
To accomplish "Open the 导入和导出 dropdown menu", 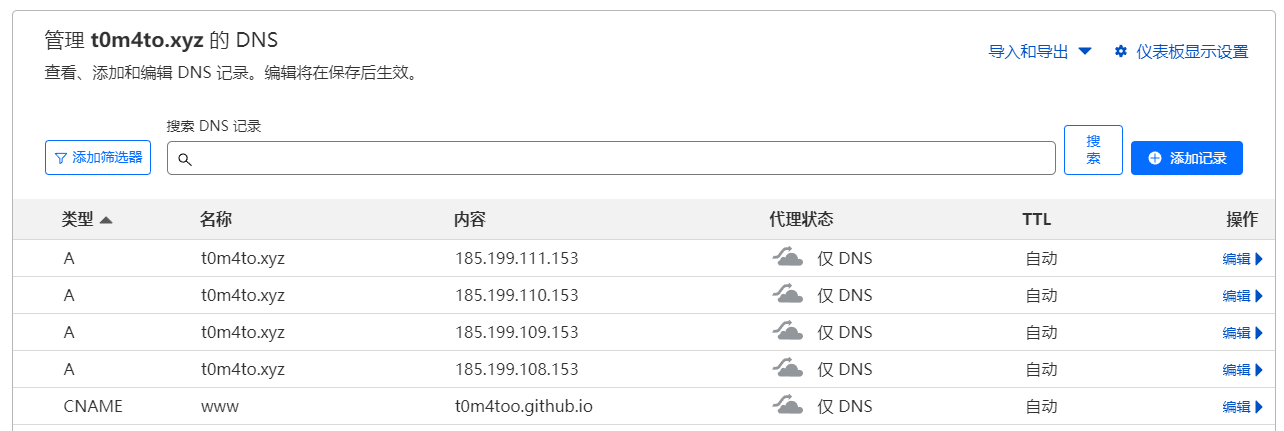I will (1039, 52).
